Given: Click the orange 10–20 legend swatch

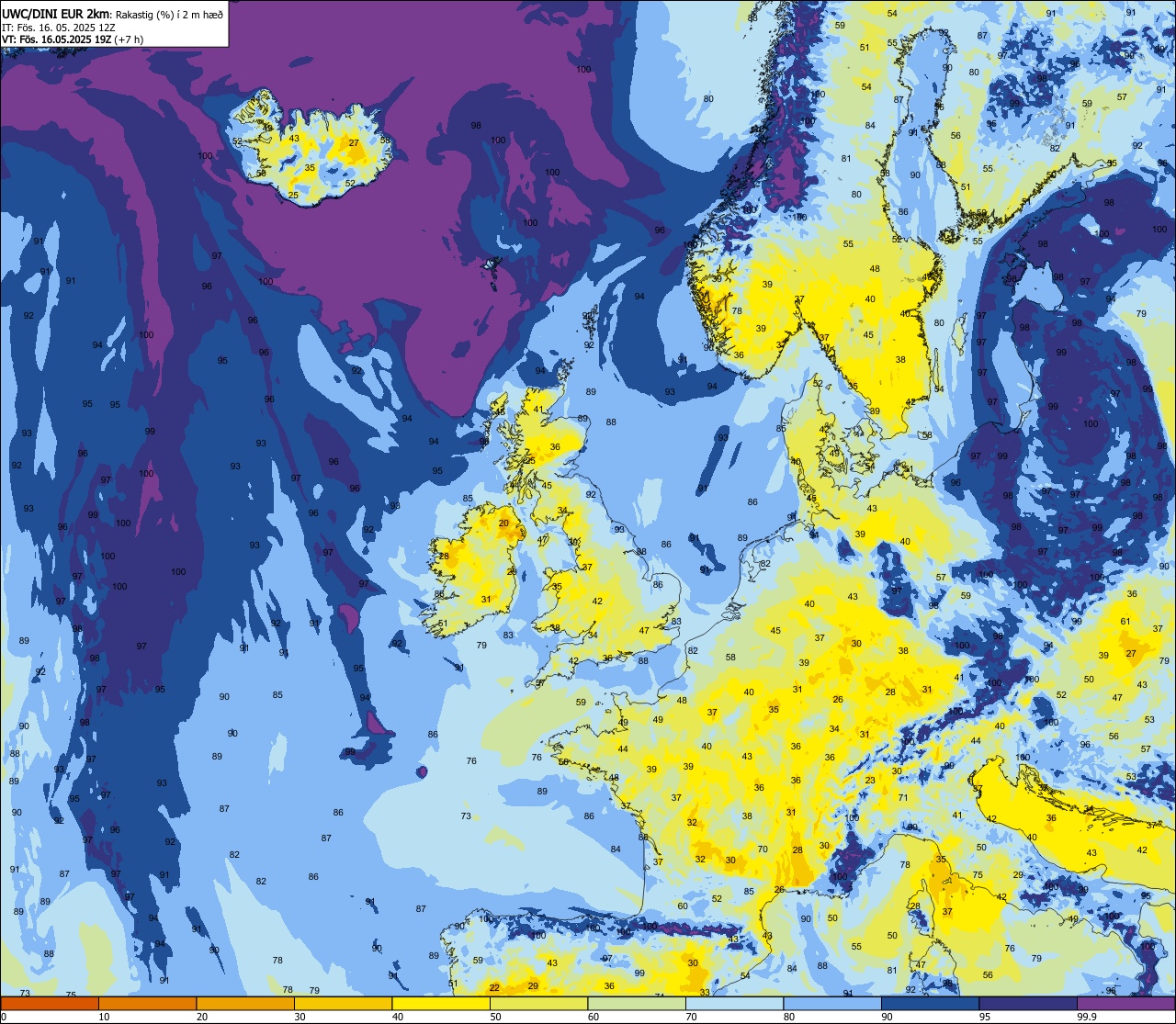Looking at the screenshot, I should [x=147, y=1003].
